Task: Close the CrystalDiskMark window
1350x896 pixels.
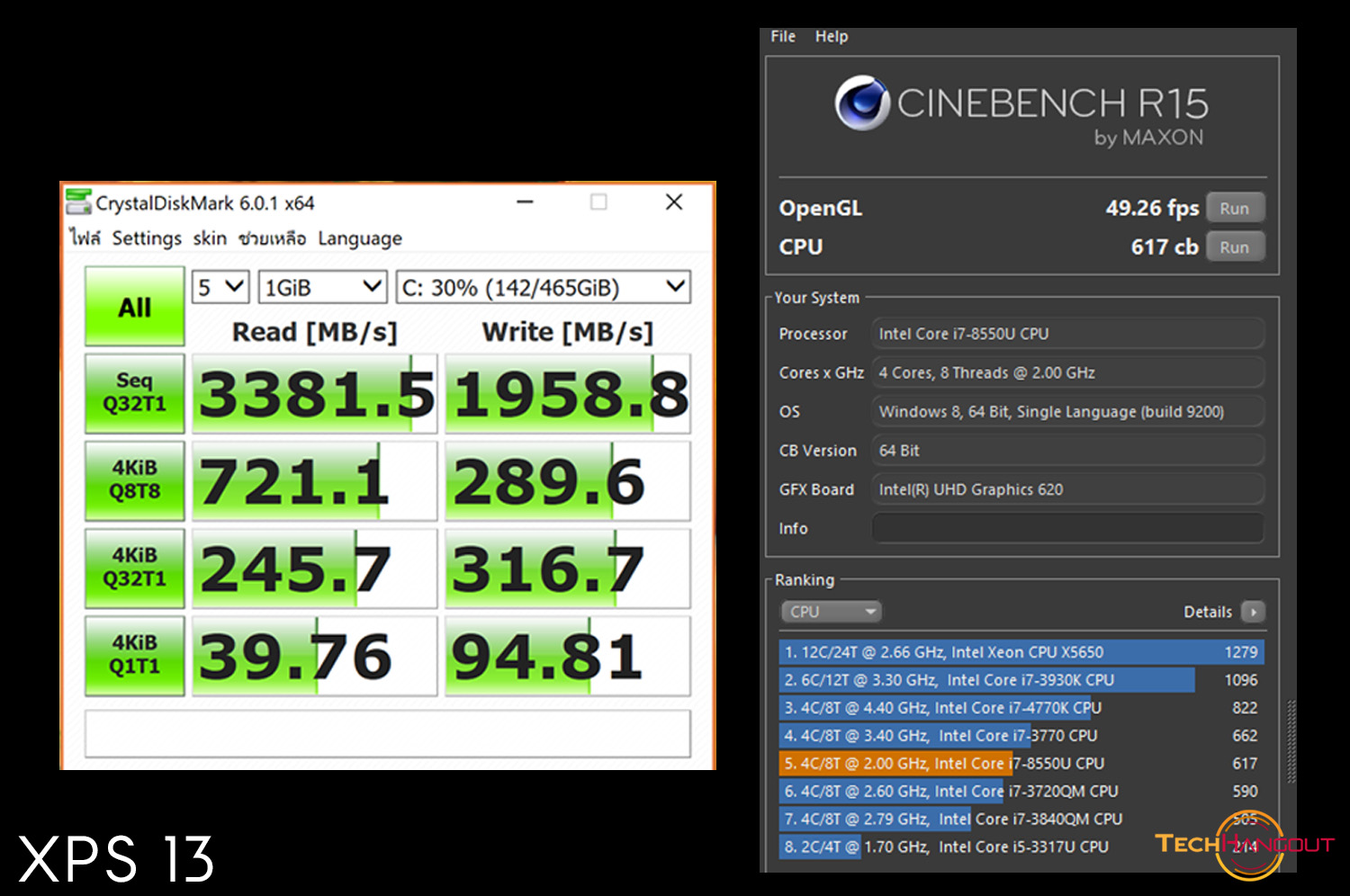Action: tap(674, 202)
